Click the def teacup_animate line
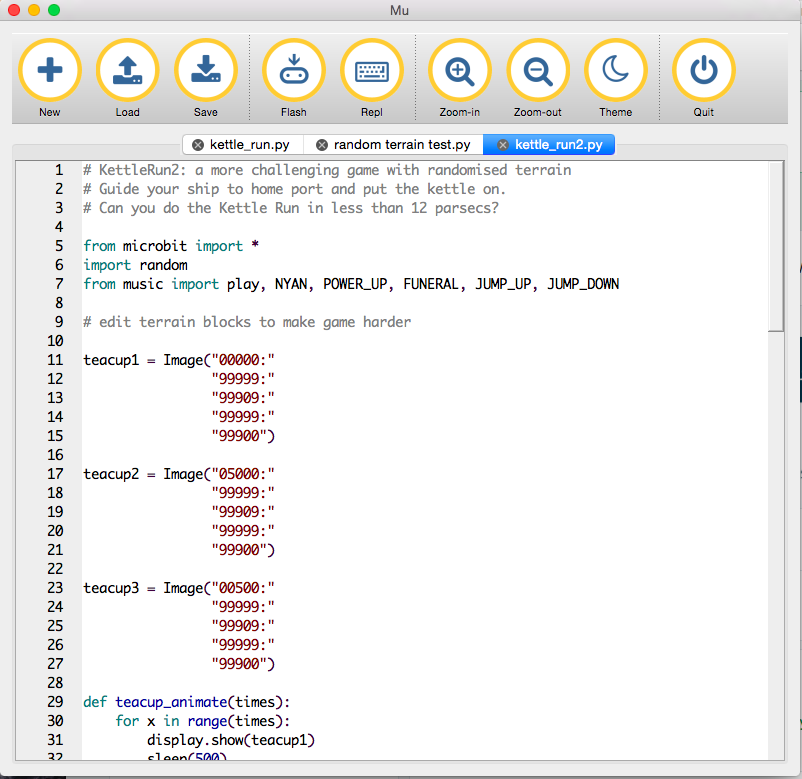The width and height of the screenshot is (802, 779). pyautogui.click(x=186, y=702)
